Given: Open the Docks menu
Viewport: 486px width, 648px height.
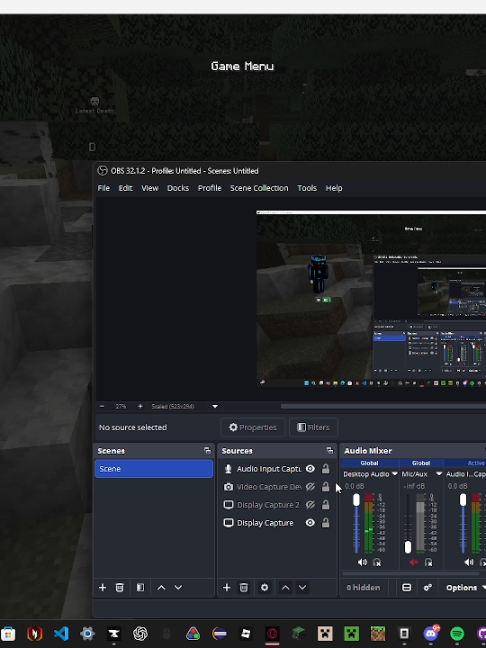Looking at the screenshot, I should [x=178, y=188].
